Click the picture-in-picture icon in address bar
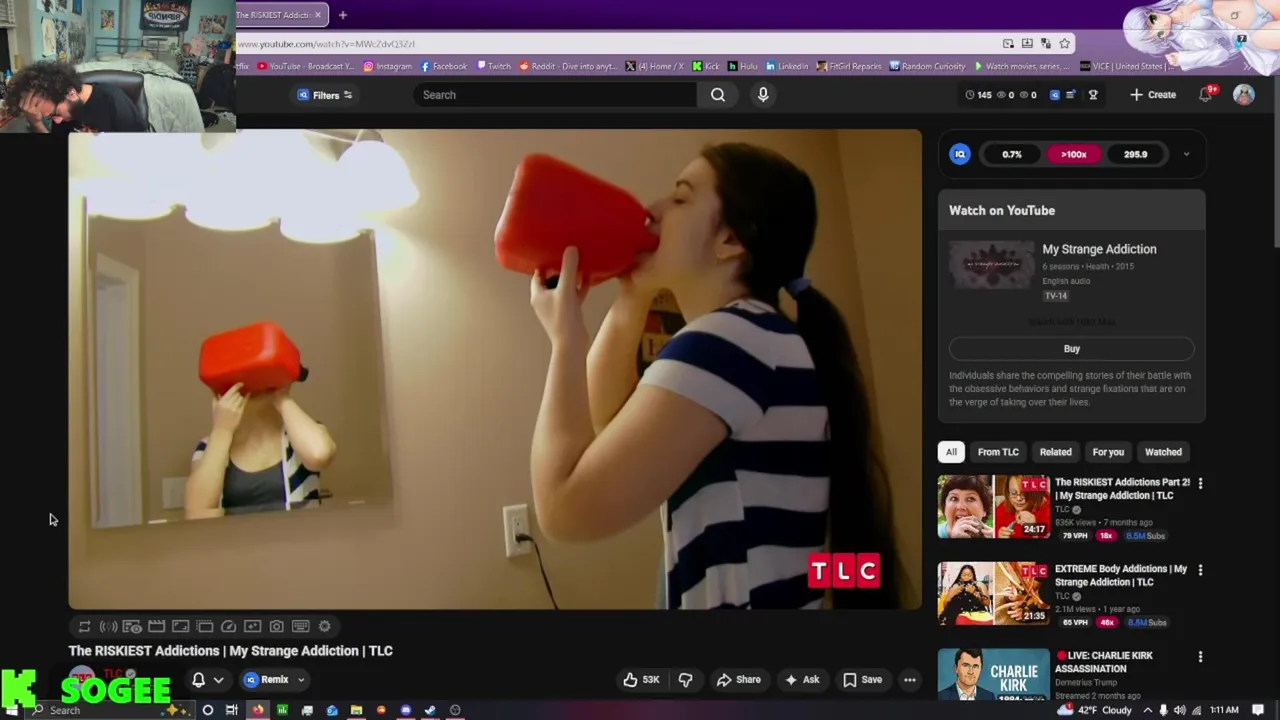 click(x=1008, y=43)
